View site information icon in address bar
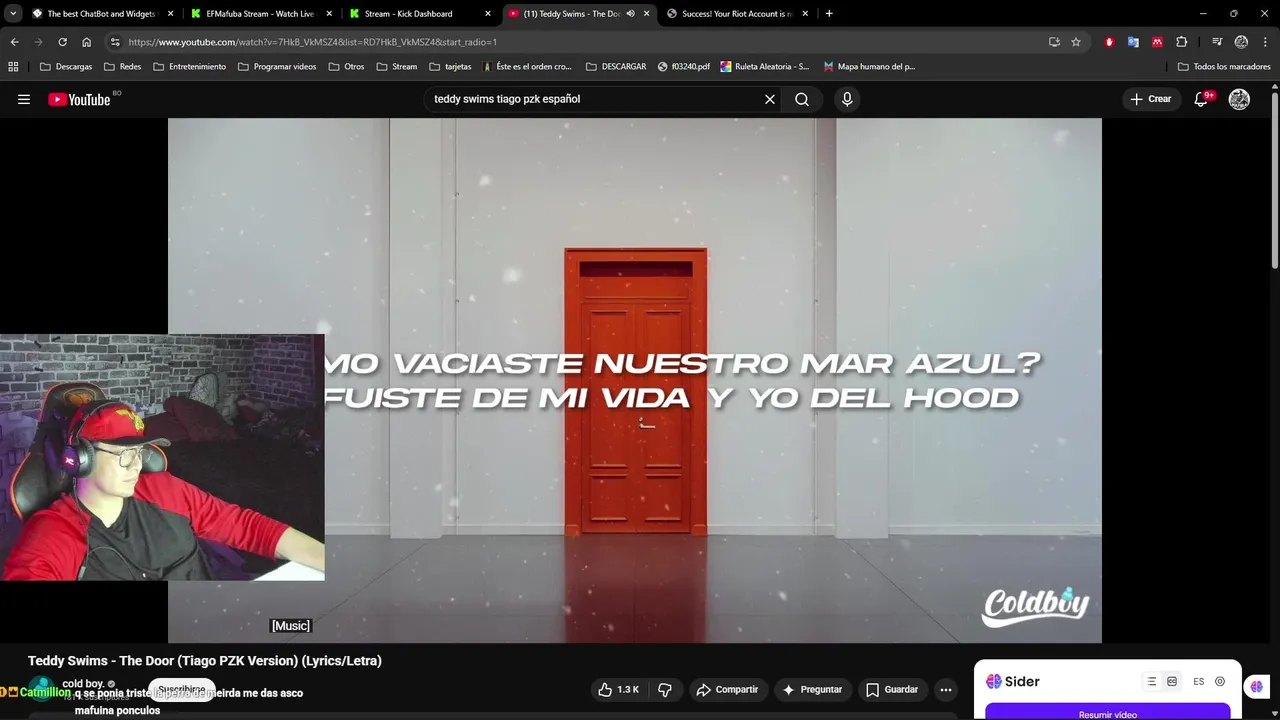This screenshot has height=720, width=1280. pyautogui.click(x=115, y=42)
